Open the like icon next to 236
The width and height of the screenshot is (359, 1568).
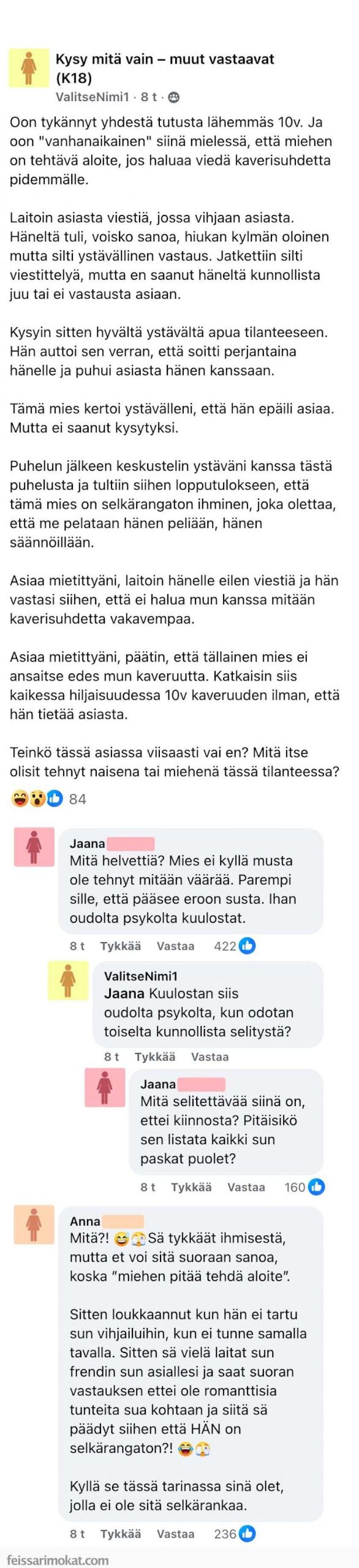point(248,1534)
